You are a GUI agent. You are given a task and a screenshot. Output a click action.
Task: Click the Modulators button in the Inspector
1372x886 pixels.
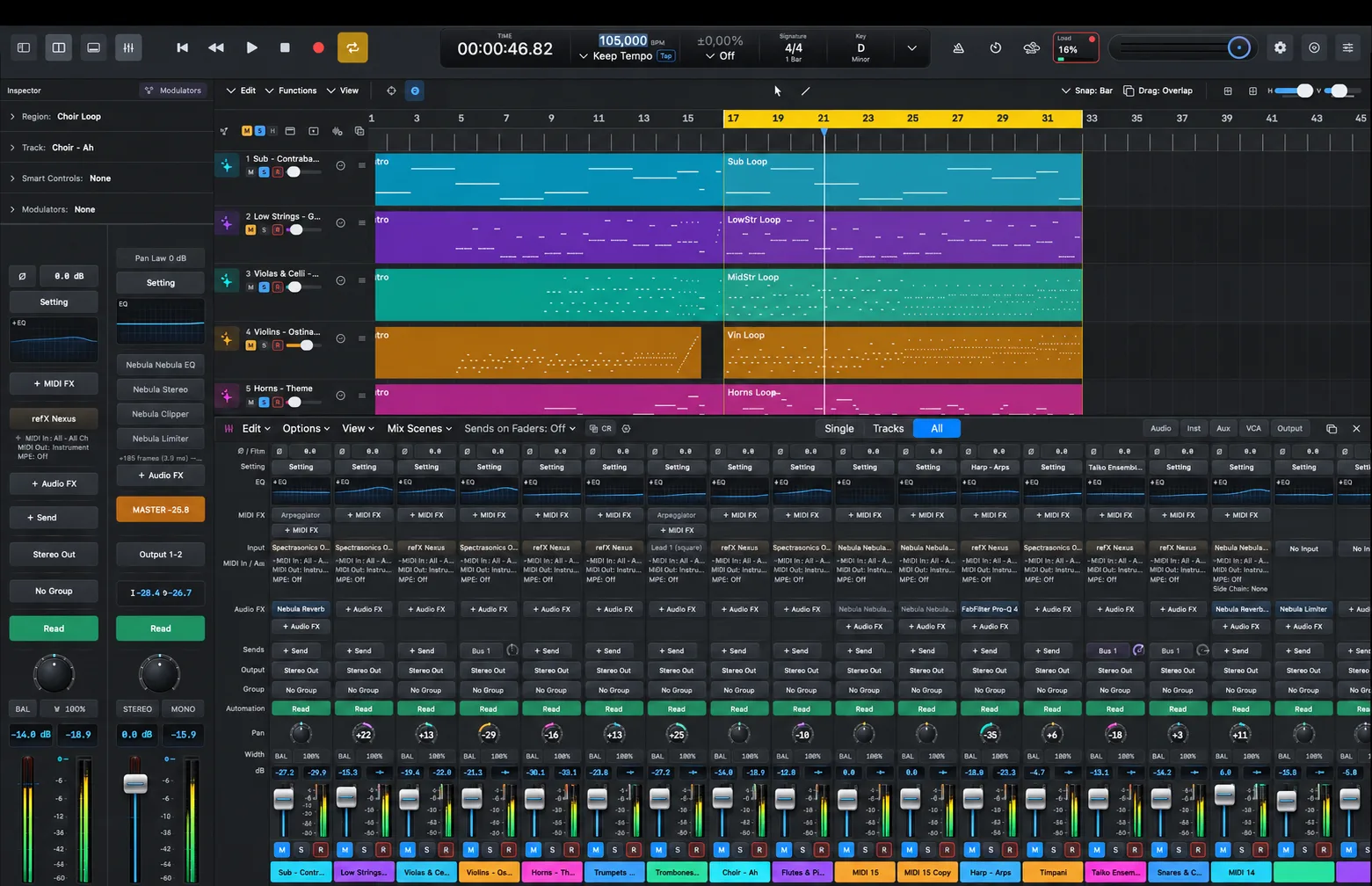pyautogui.click(x=173, y=91)
